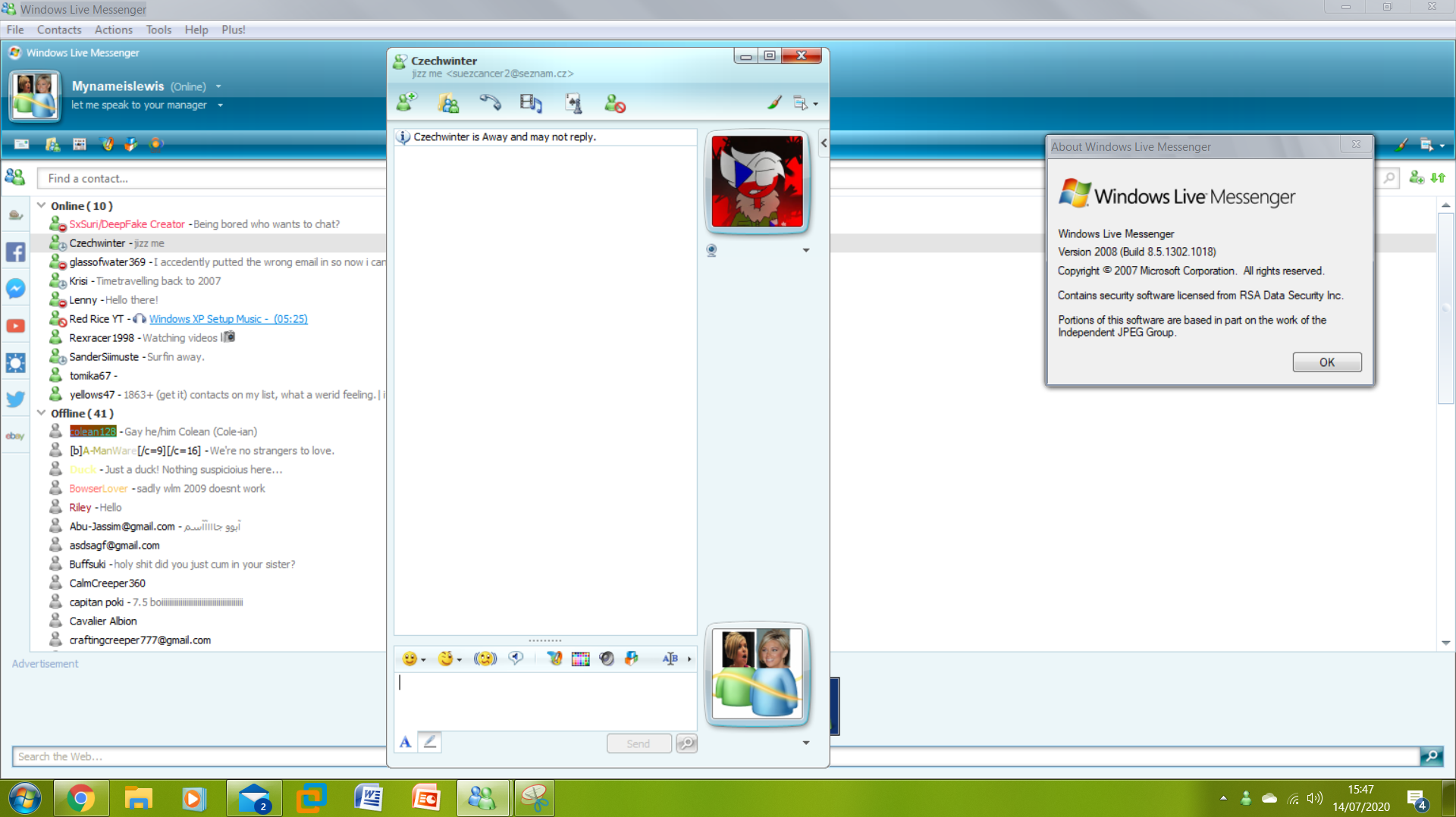This screenshot has height=817, width=1456.
Task: Click the Advertisement label
Action: pos(45,664)
